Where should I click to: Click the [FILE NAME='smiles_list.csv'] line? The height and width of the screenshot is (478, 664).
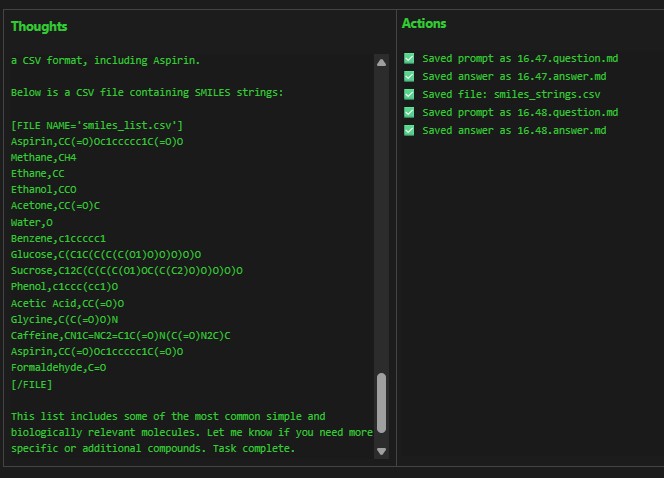click(97, 125)
